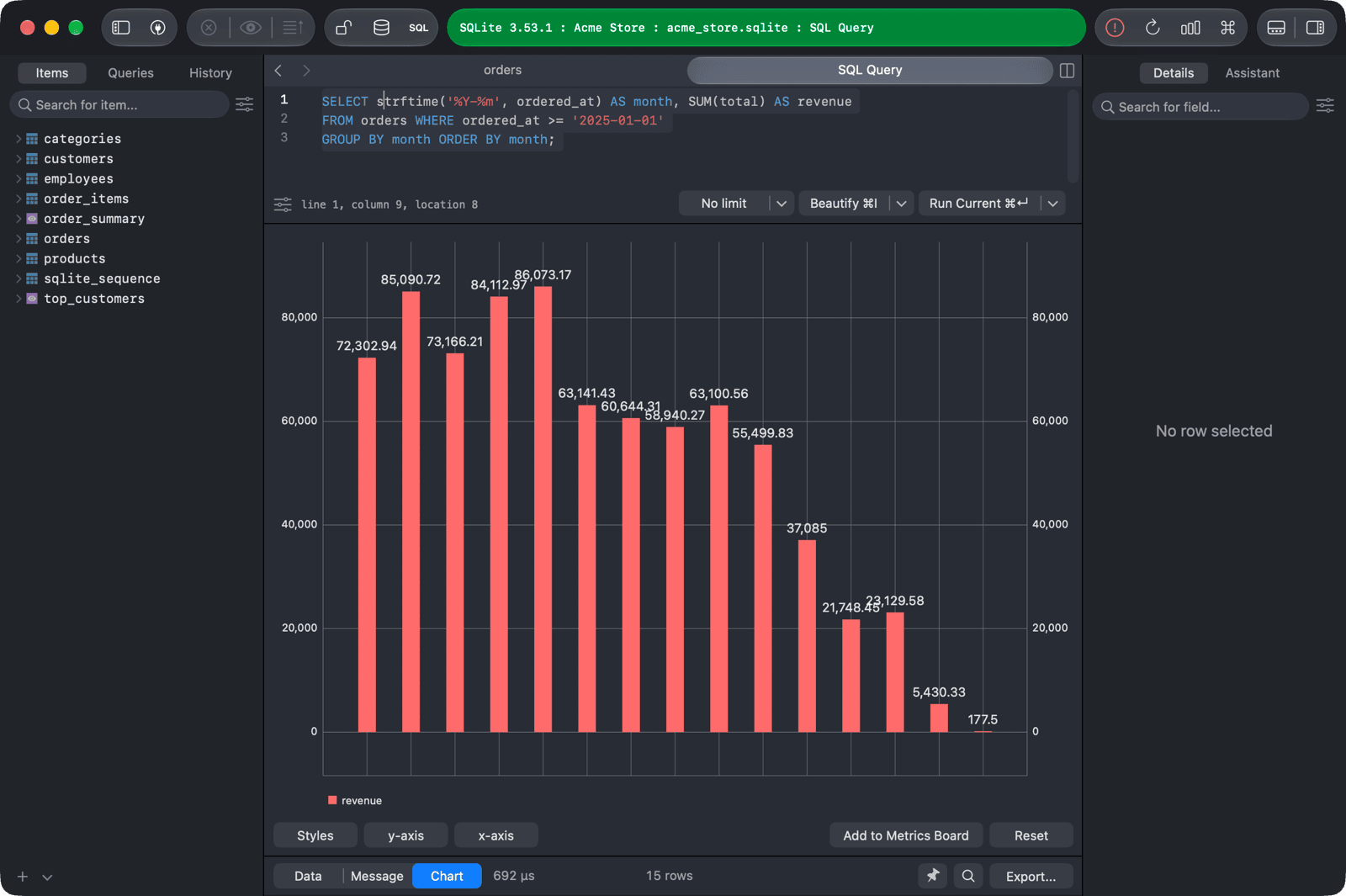Click the connection plug icon in toolbar
The width and height of the screenshot is (1346, 896).
click(157, 28)
